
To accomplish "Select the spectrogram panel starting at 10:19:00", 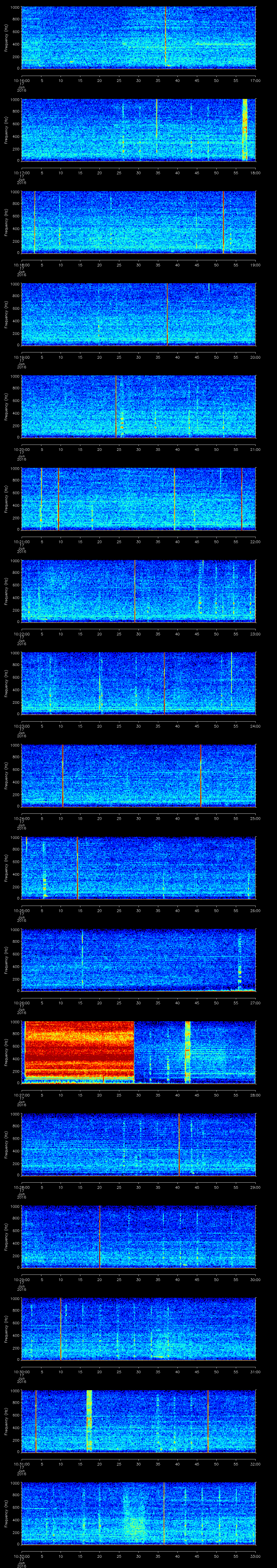I will coord(138,315).
